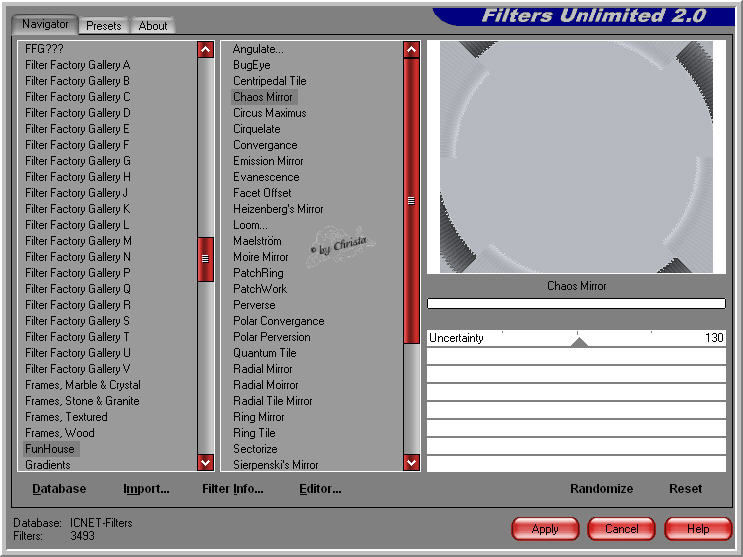Click the filter list scroll-up arrow

411,50
